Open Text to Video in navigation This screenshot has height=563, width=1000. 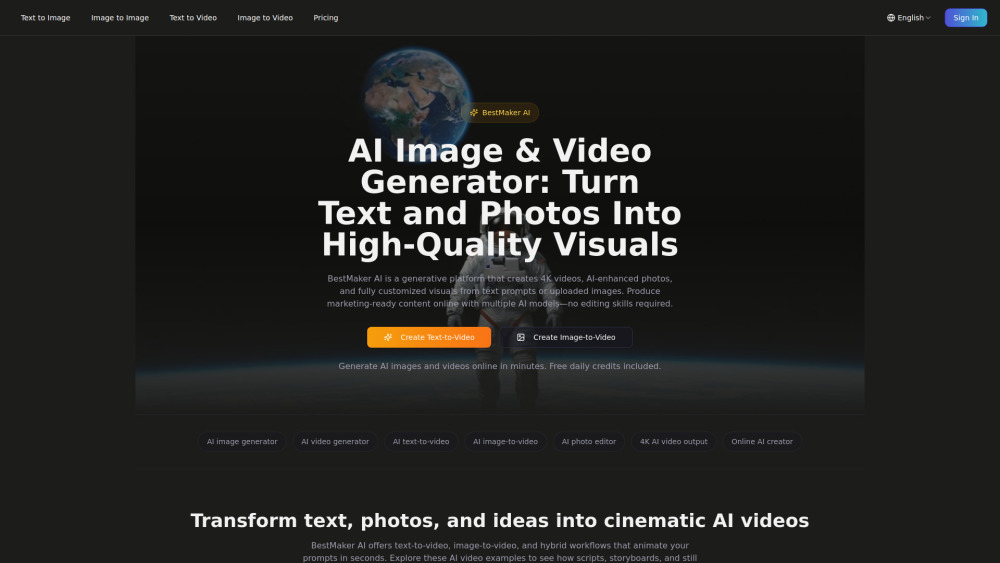coord(193,18)
